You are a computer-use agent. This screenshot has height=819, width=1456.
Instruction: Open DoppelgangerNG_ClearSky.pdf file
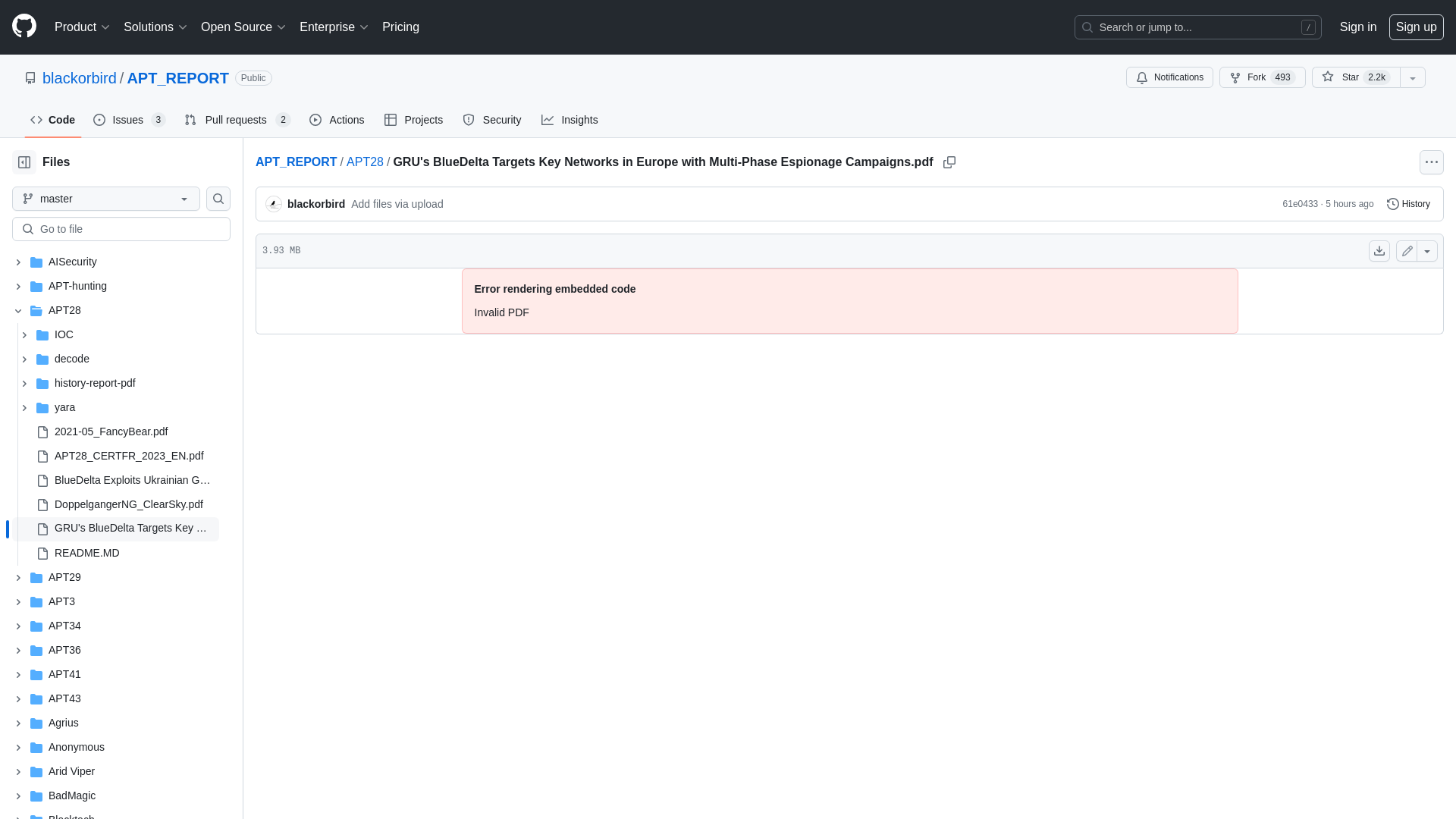click(x=129, y=504)
